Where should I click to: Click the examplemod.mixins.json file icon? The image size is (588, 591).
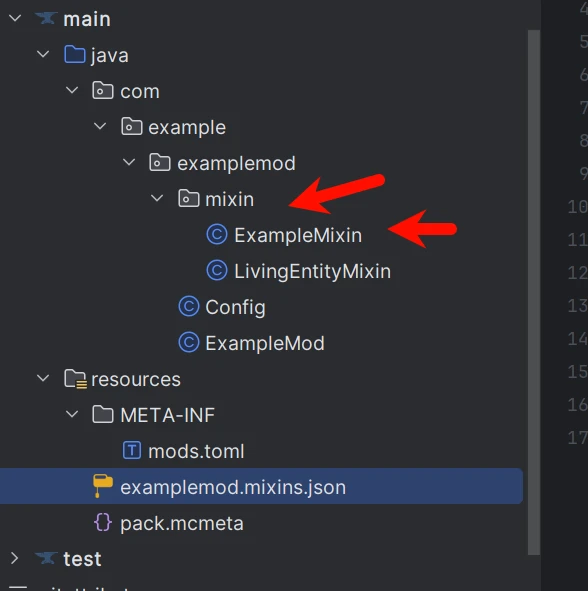click(x=103, y=486)
